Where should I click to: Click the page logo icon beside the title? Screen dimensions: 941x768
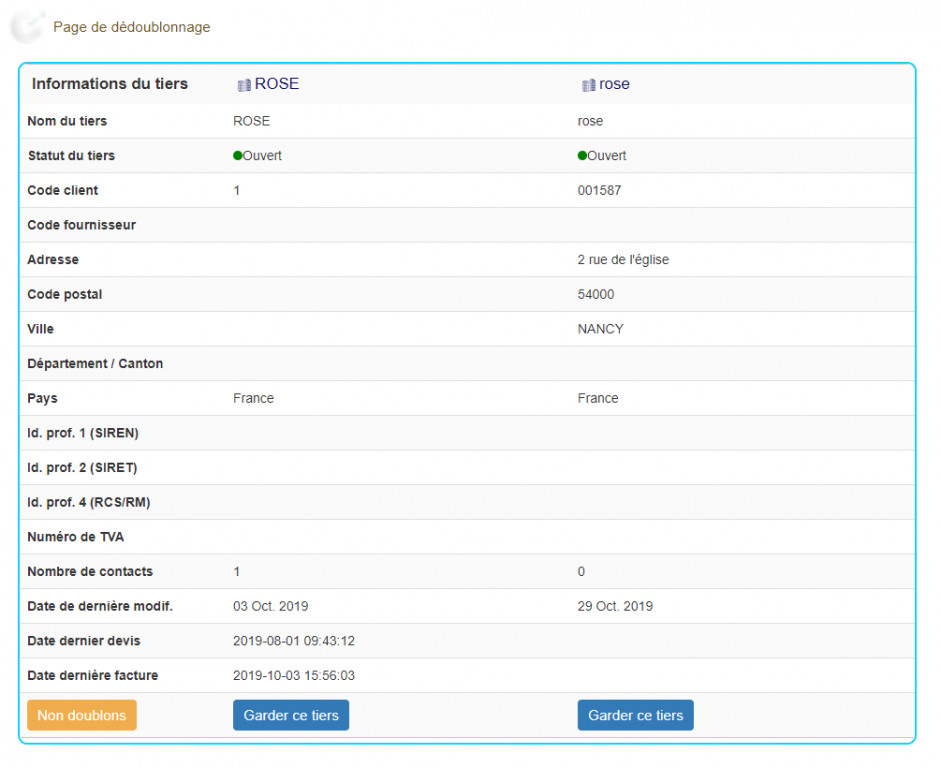tap(27, 28)
